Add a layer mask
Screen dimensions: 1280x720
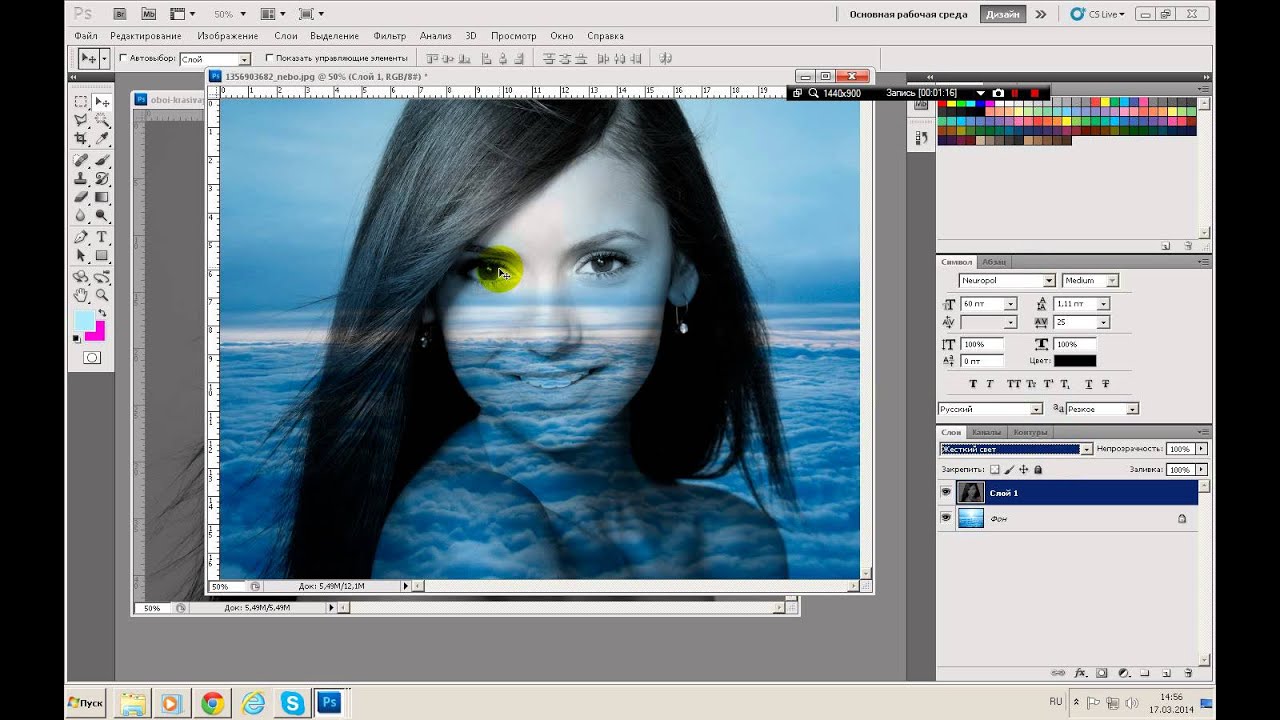1101,674
